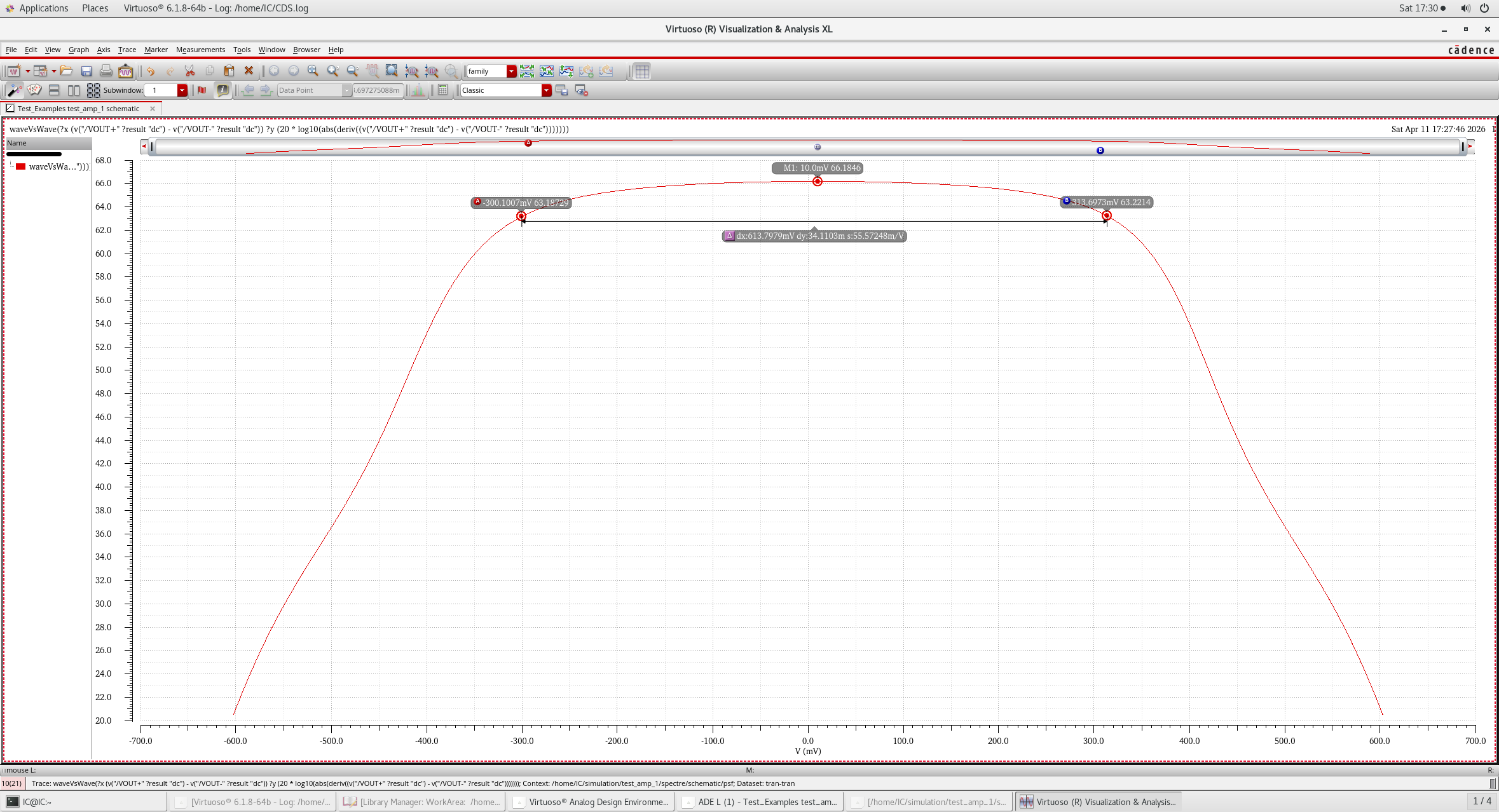This screenshot has width=1499, height=812.
Task: Select card layout subwindow icon
Action: [34, 90]
